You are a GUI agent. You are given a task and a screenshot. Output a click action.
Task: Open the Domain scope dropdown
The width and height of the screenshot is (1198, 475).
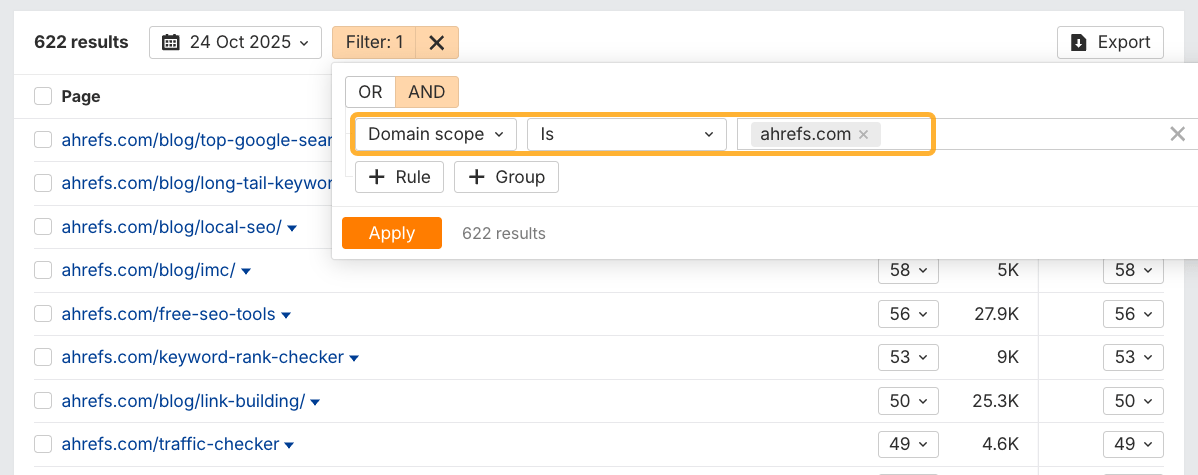click(x=435, y=134)
